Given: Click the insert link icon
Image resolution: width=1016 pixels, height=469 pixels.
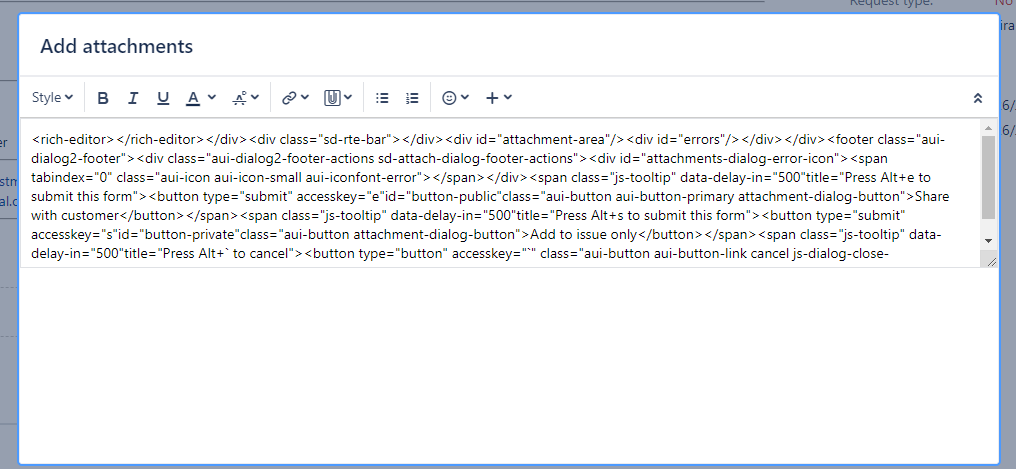Looking at the screenshot, I should coord(289,98).
